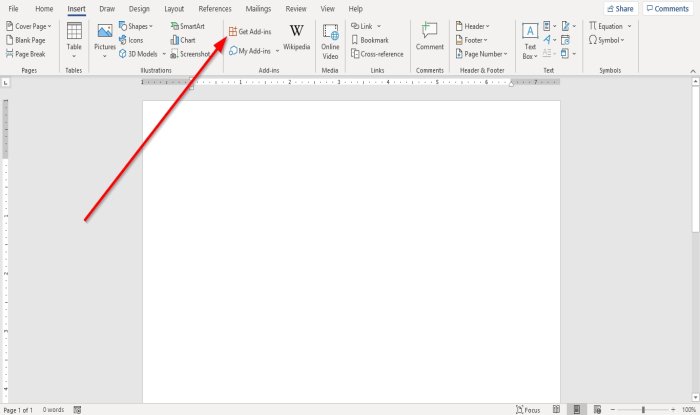Insert a Blank Page
This screenshot has width=700, height=415.
pyautogui.click(x=25, y=40)
